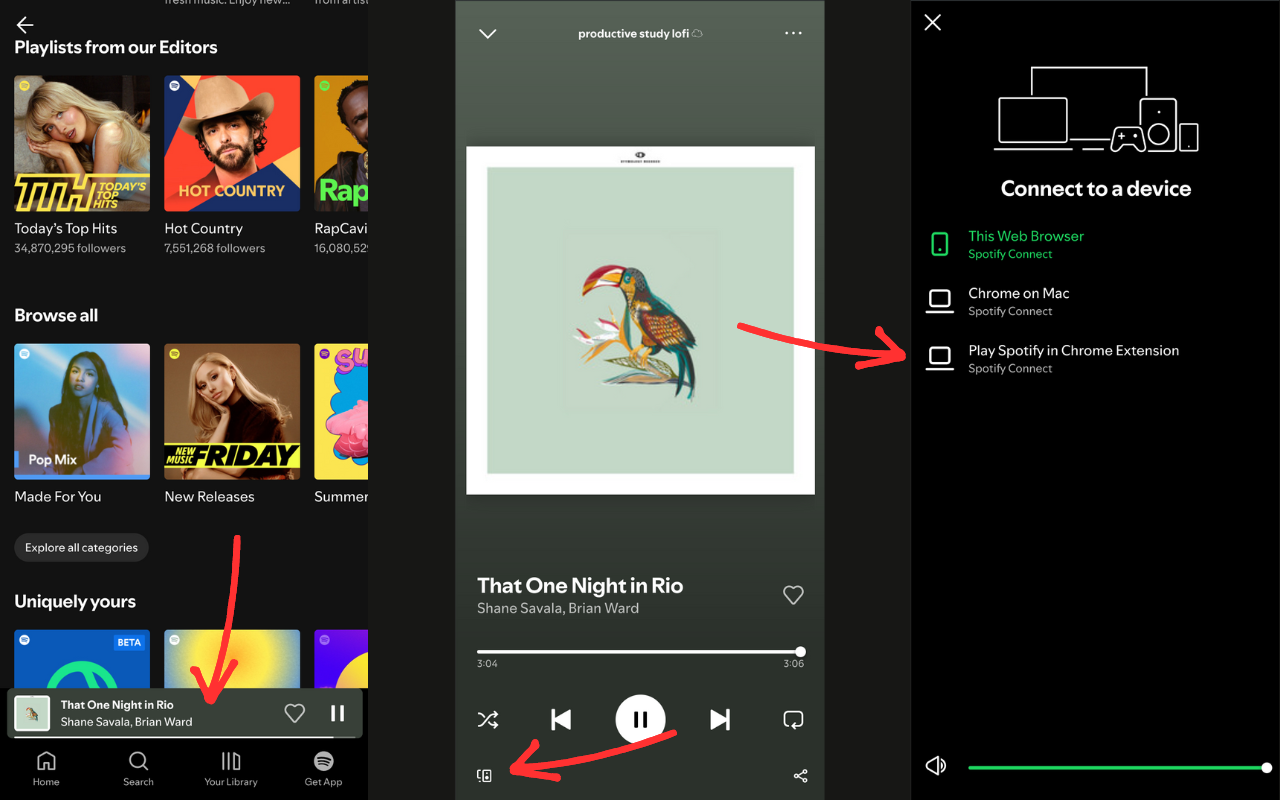1280x800 pixels.
Task: Mute using the volume speaker icon
Action: pyautogui.click(x=936, y=766)
